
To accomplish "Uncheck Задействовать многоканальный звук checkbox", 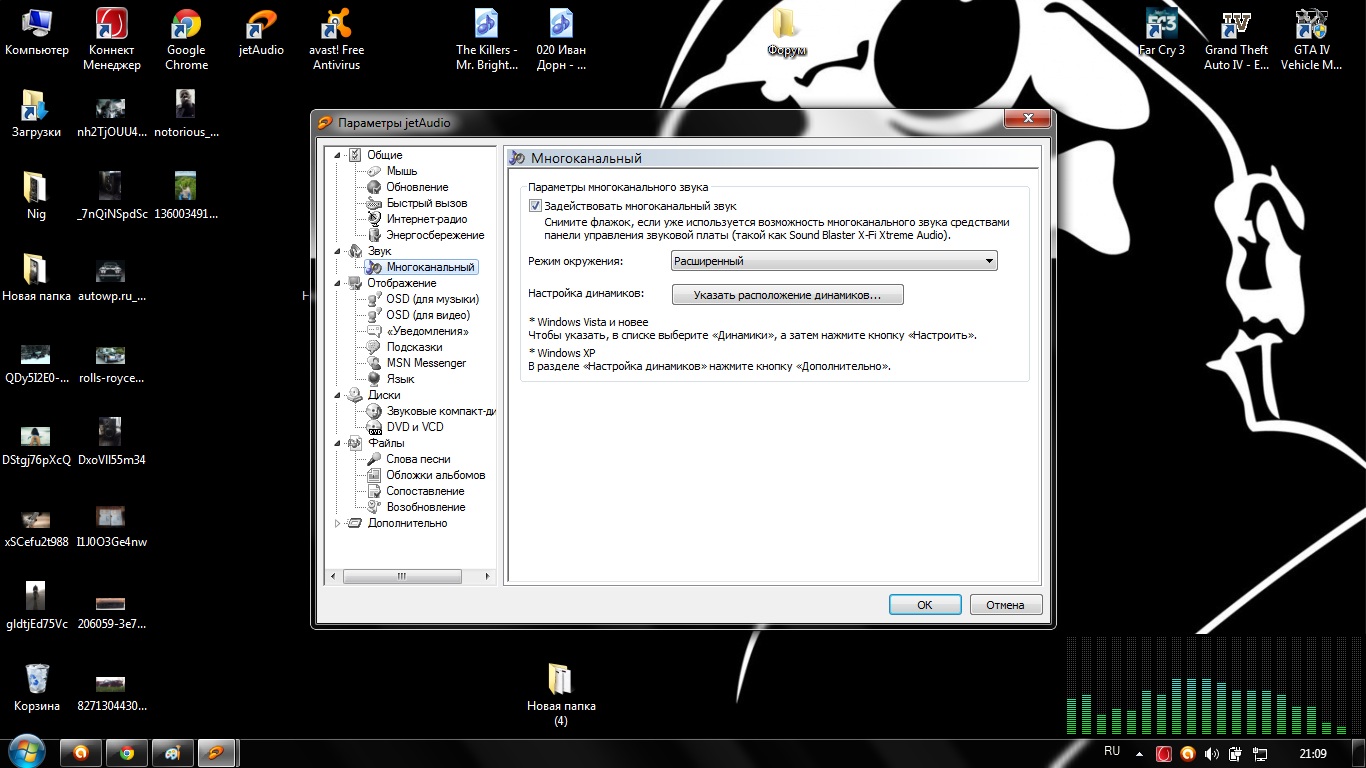I will coord(535,206).
